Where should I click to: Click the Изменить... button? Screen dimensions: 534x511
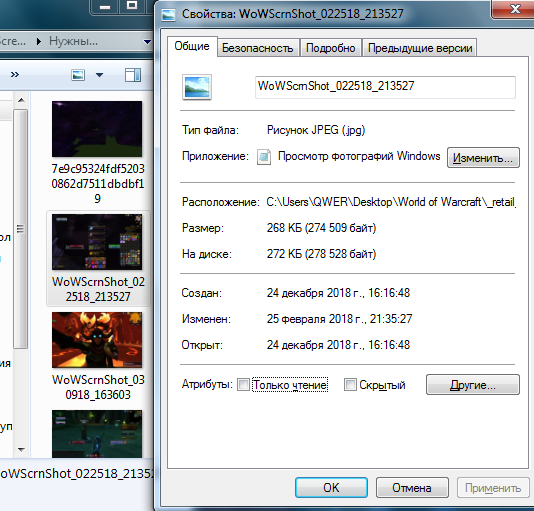point(483,158)
